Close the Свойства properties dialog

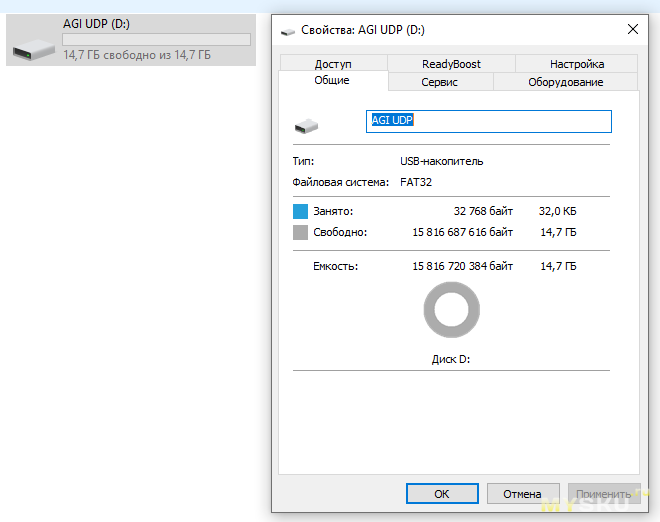(632, 30)
